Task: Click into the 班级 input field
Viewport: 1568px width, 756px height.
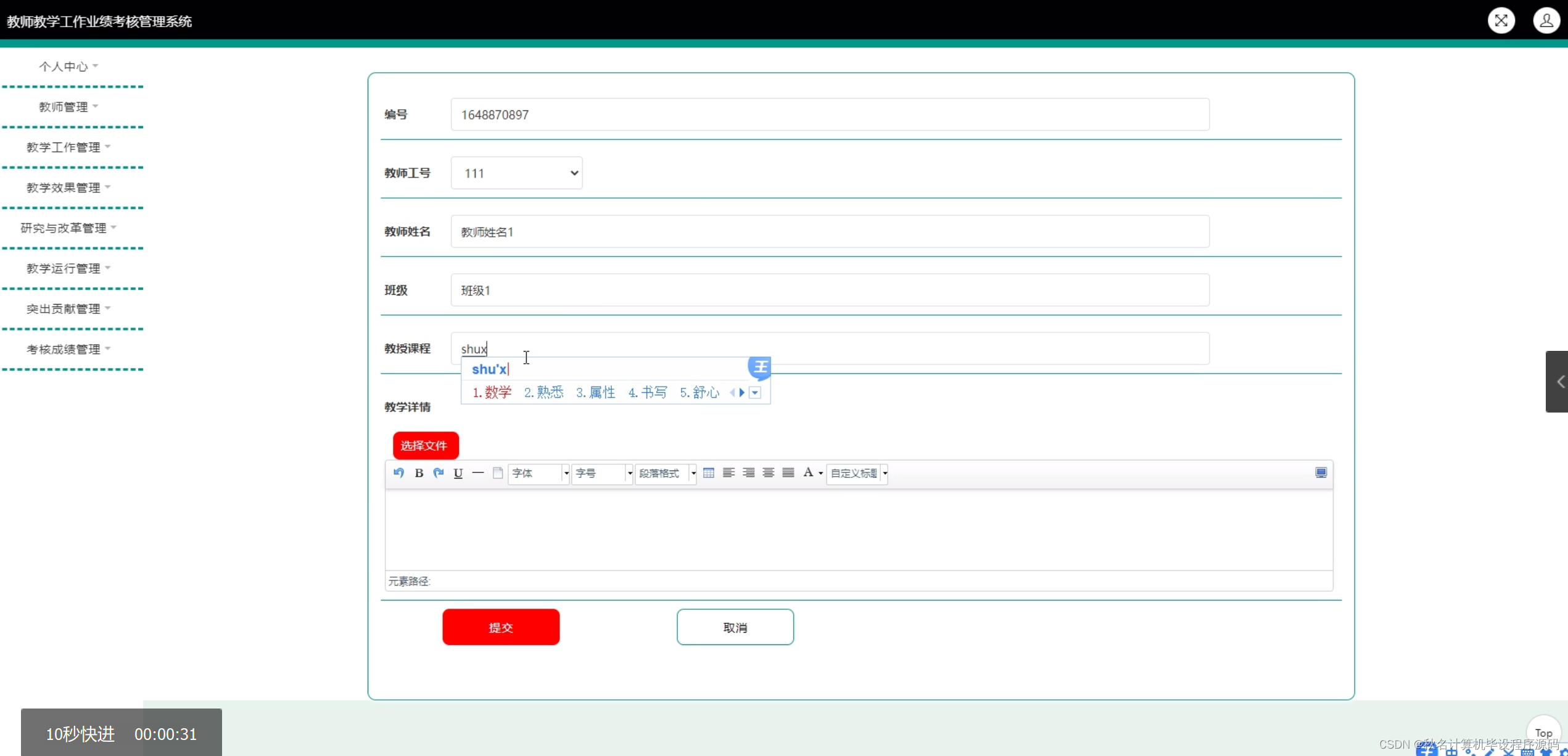Action: point(830,290)
